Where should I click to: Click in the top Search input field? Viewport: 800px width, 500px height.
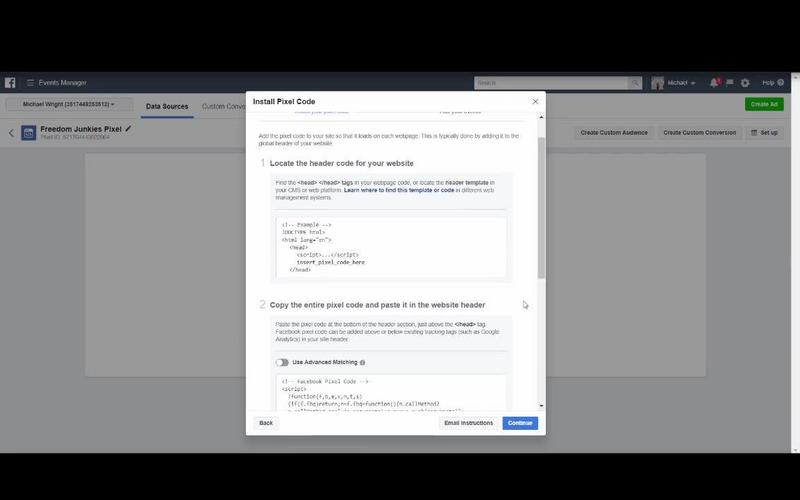(x=551, y=83)
